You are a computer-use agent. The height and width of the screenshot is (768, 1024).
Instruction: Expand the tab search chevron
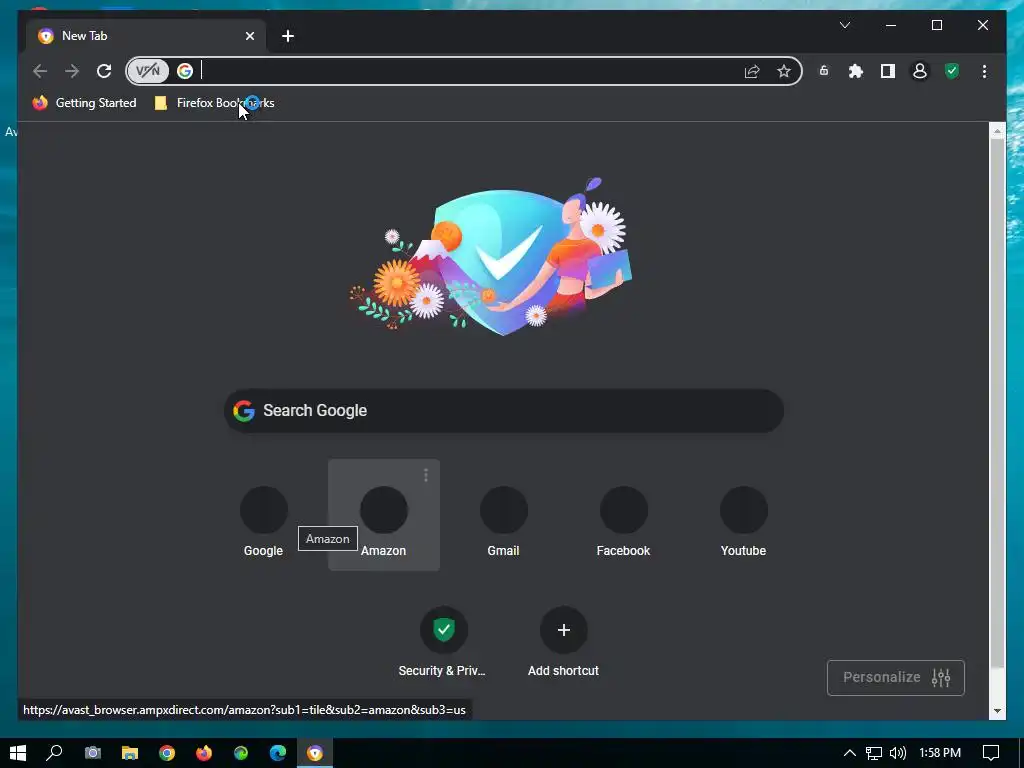tap(845, 25)
